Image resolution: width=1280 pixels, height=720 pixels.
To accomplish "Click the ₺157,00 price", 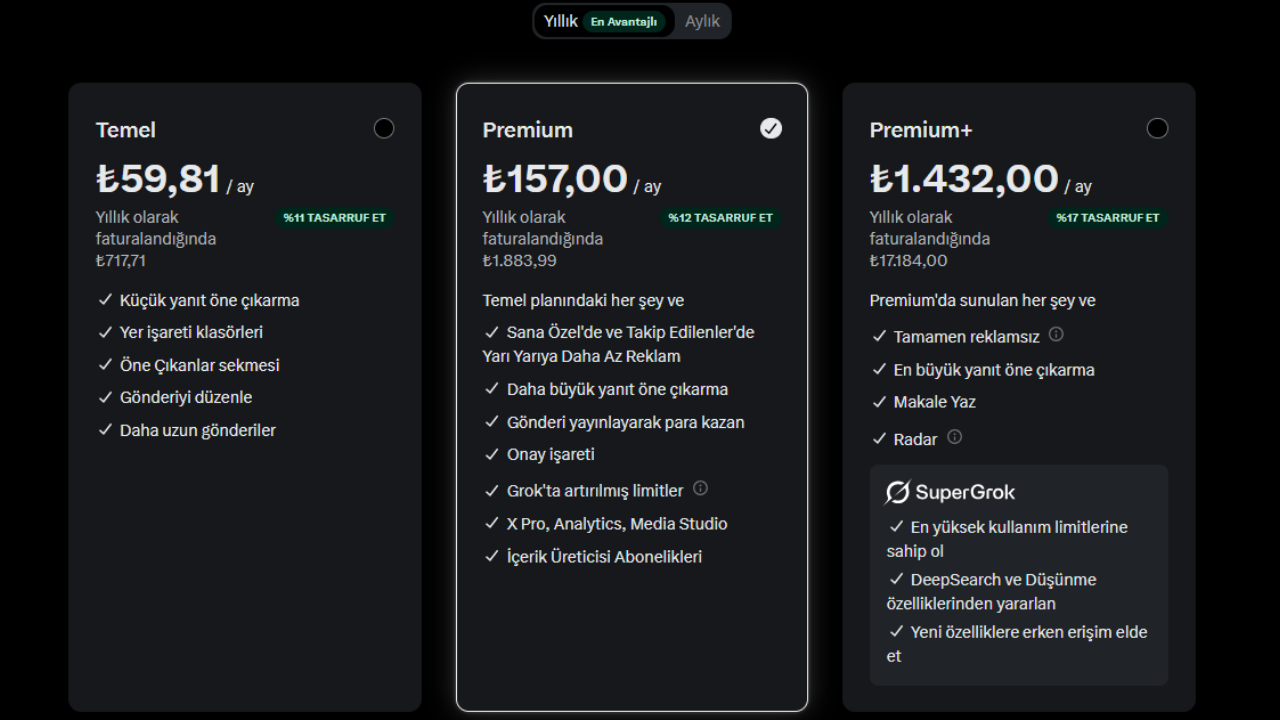I will pyautogui.click(x=555, y=179).
